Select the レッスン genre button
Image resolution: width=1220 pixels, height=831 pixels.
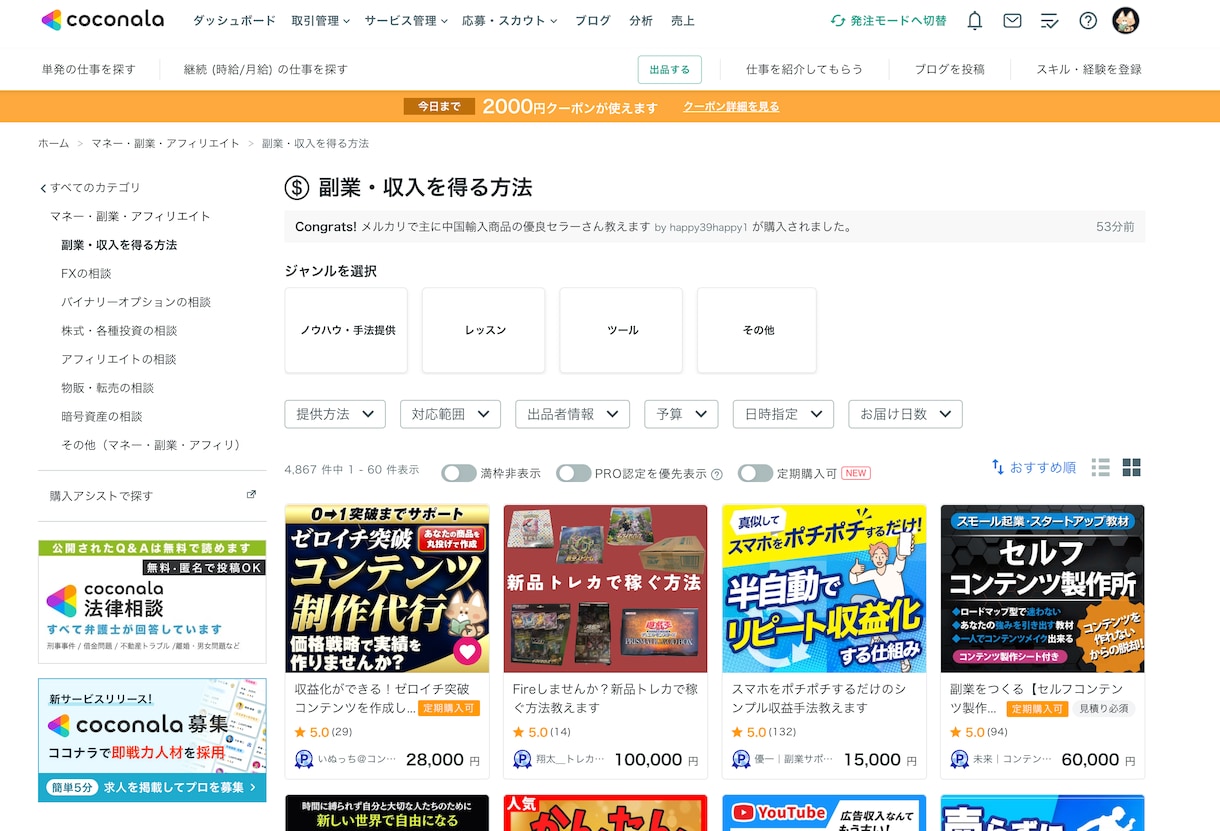(x=484, y=330)
